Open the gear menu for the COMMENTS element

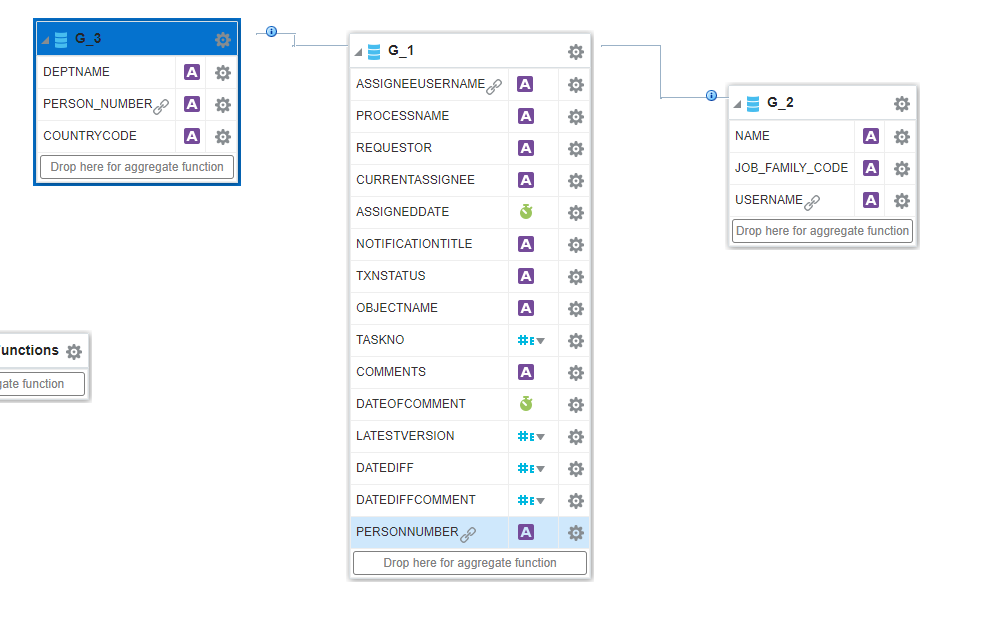tap(575, 372)
